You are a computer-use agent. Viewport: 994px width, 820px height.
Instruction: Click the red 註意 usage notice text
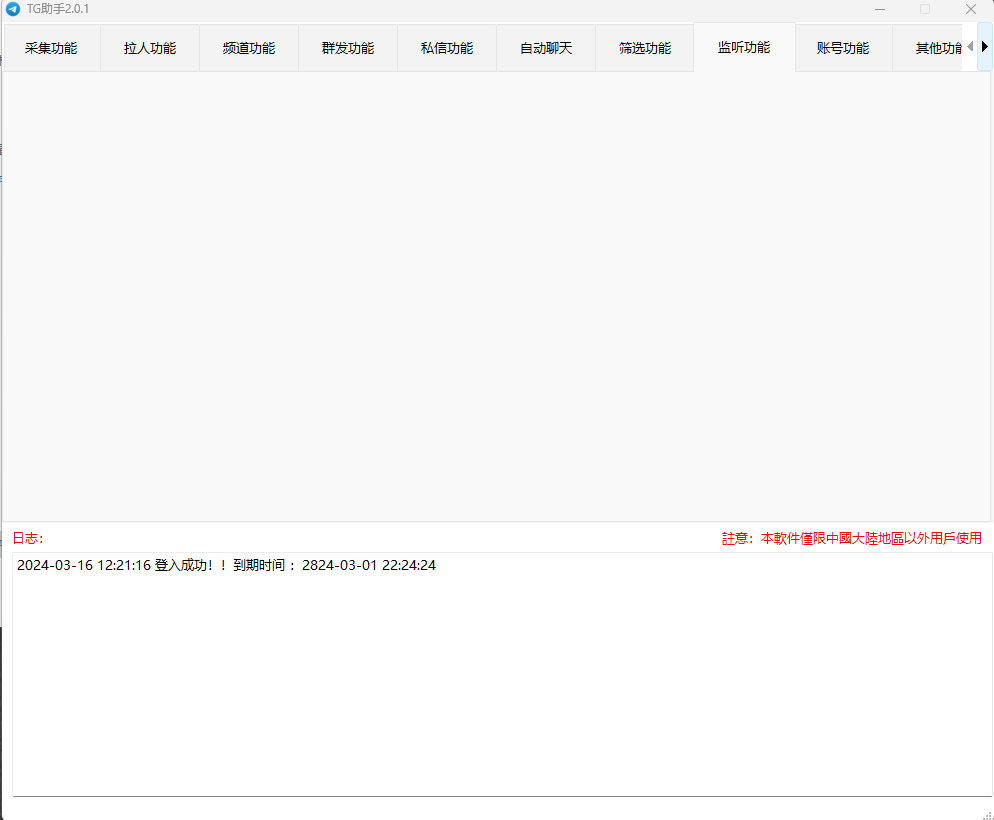click(851, 538)
